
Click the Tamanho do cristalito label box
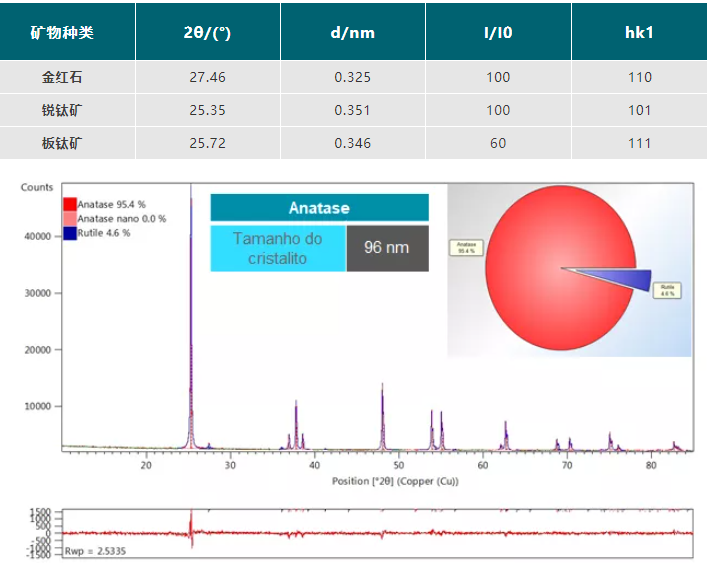tap(278, 247)
